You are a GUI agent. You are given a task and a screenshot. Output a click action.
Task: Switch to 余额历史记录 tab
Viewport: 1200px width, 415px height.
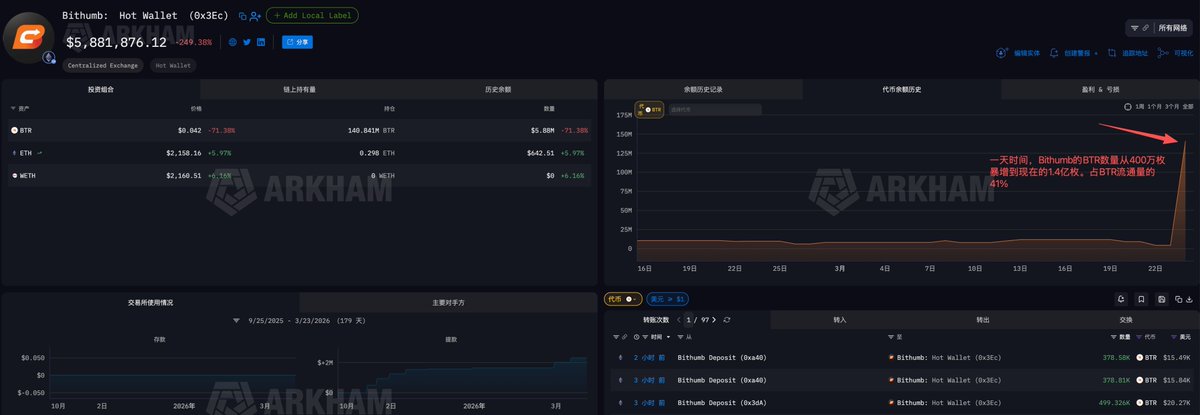pos(703,89)
